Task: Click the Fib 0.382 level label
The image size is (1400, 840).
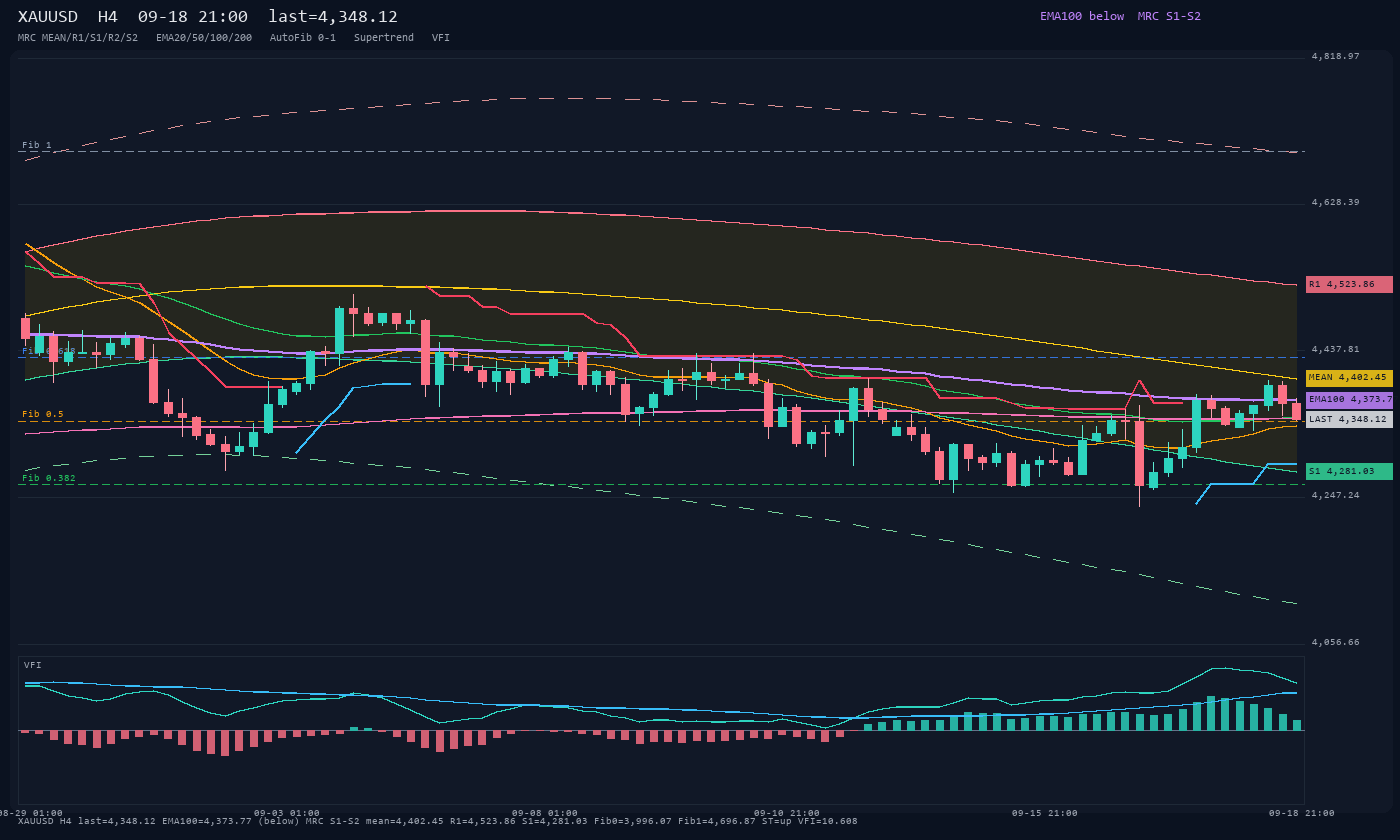Action: (x=49, y=478)
